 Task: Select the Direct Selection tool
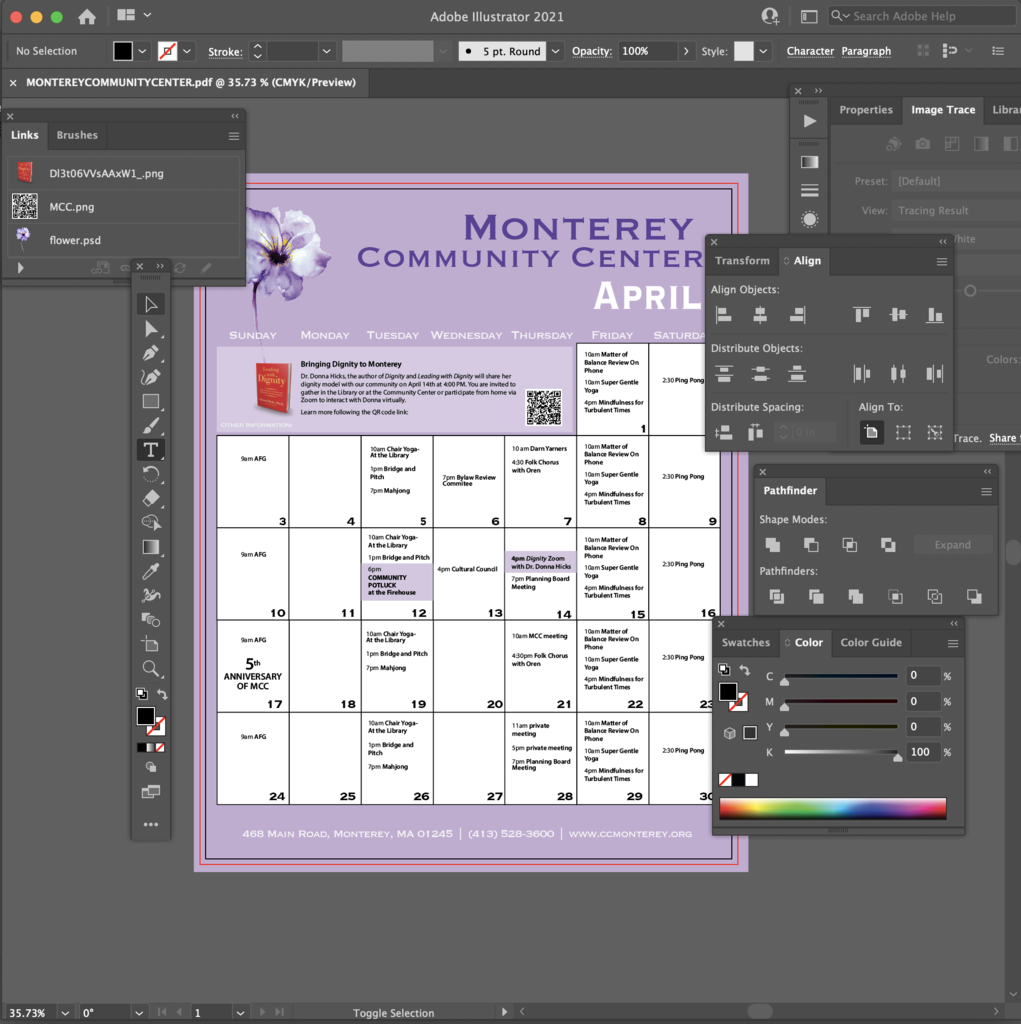coord(151,328)
